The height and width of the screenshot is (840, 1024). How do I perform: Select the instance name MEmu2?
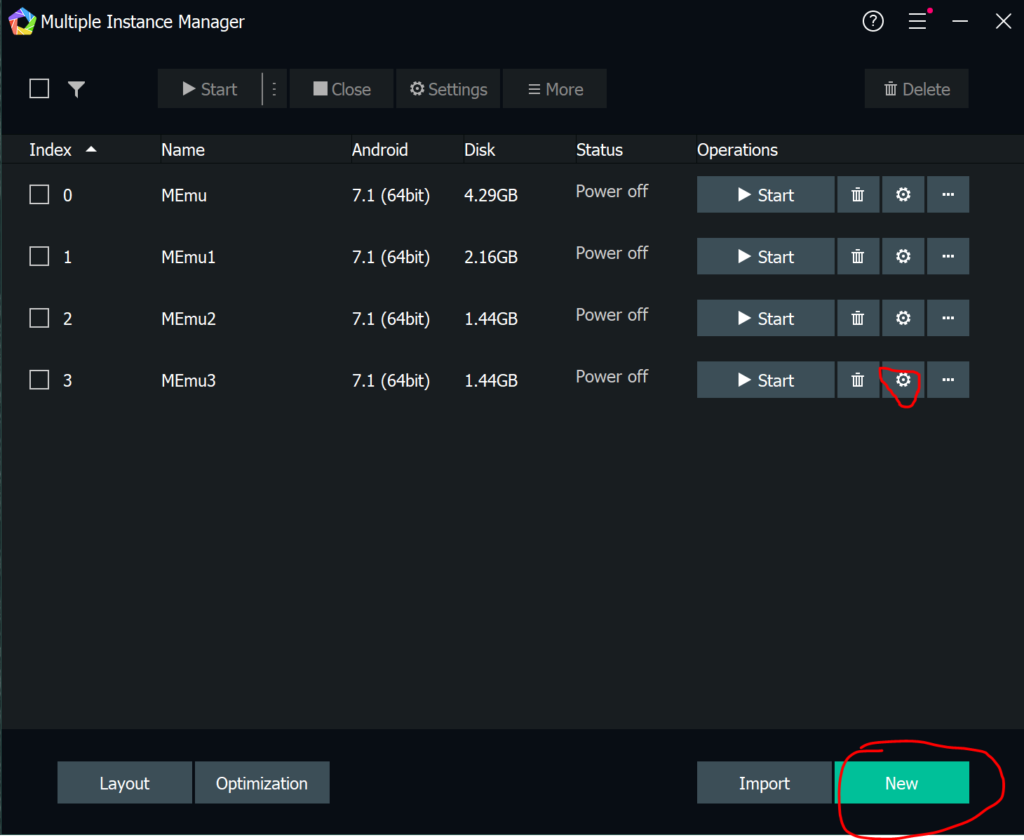[x=188, y=319]
